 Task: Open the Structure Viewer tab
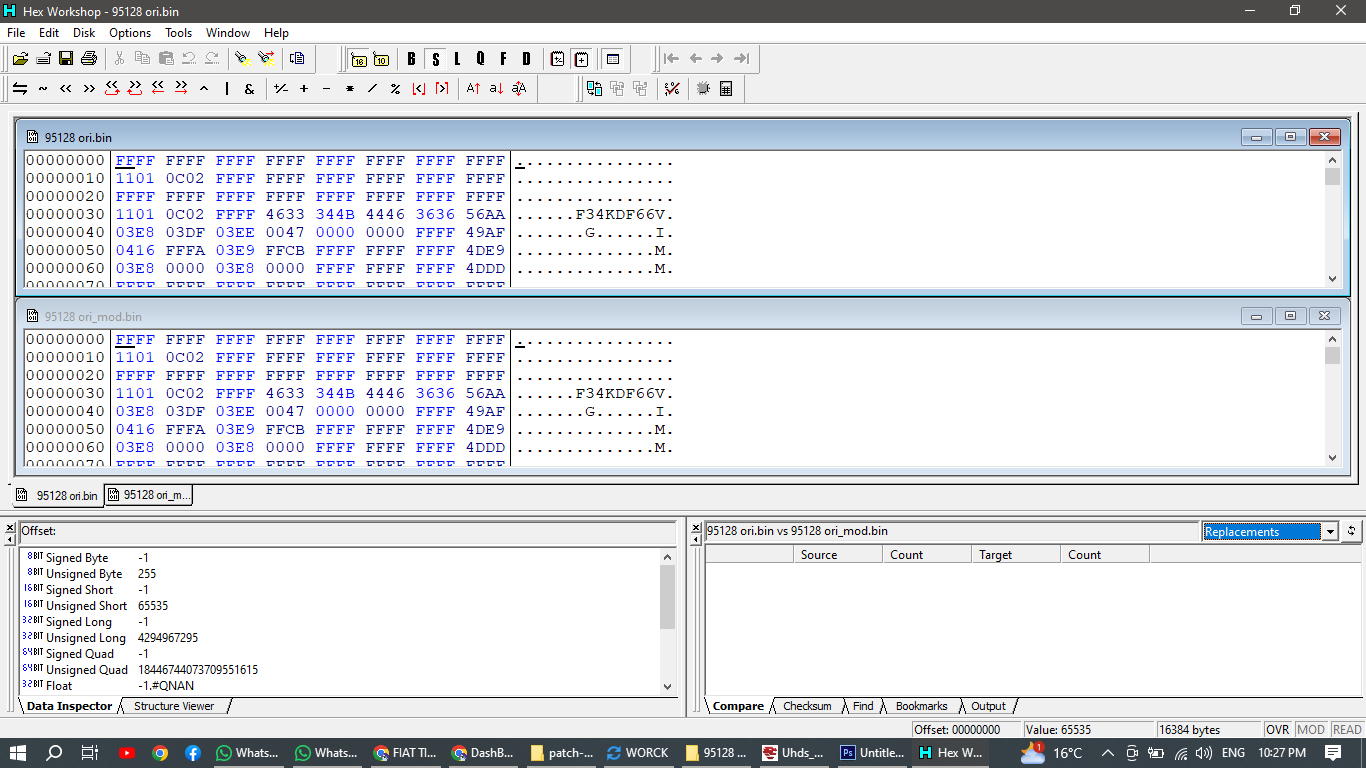click(174, 706)
